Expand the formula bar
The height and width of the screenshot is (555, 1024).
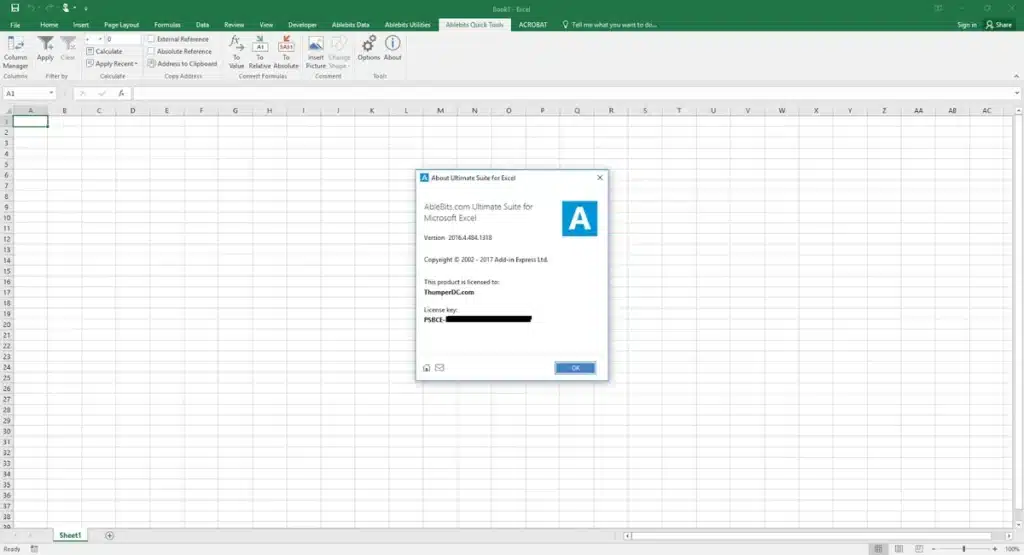tap(1017, 93)
